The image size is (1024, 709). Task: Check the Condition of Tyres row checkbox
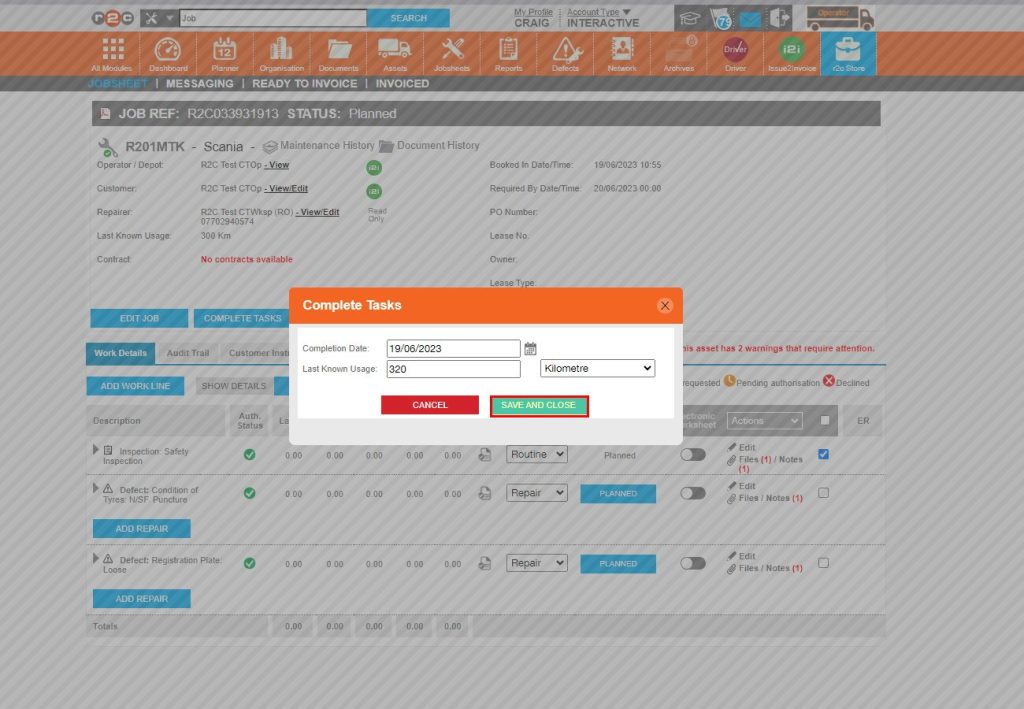pos(823,493)
